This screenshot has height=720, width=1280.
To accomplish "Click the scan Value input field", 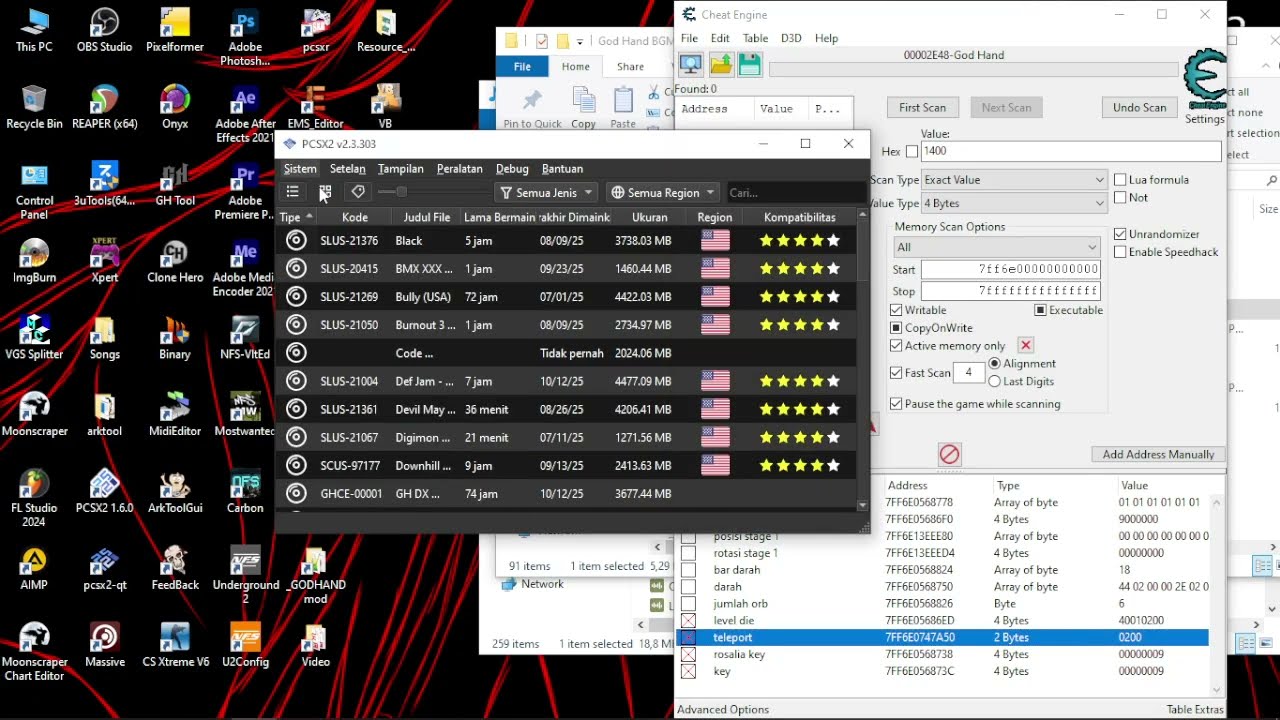I will click(1070, 151).
